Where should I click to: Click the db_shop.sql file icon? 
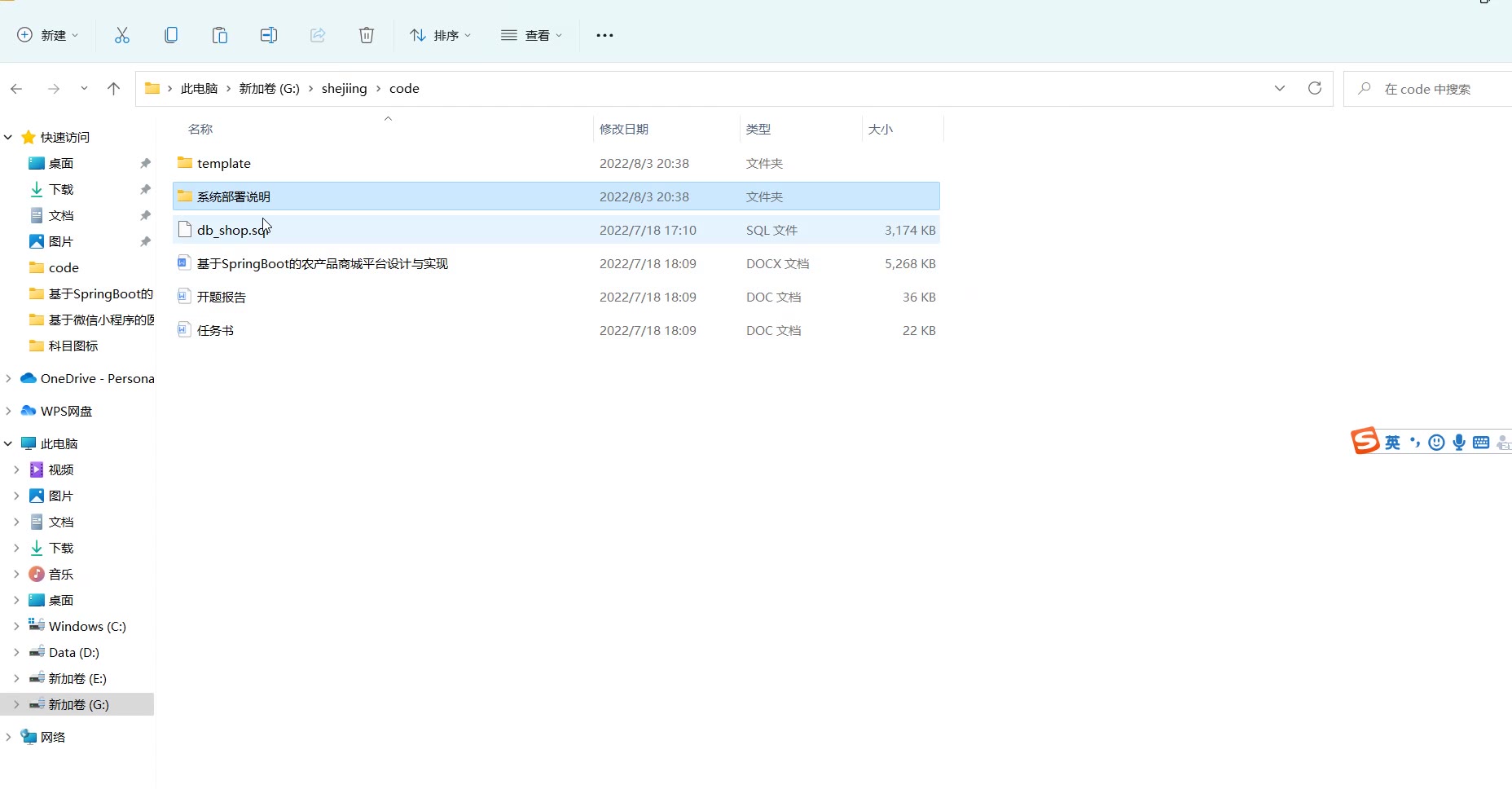point(185,230)
